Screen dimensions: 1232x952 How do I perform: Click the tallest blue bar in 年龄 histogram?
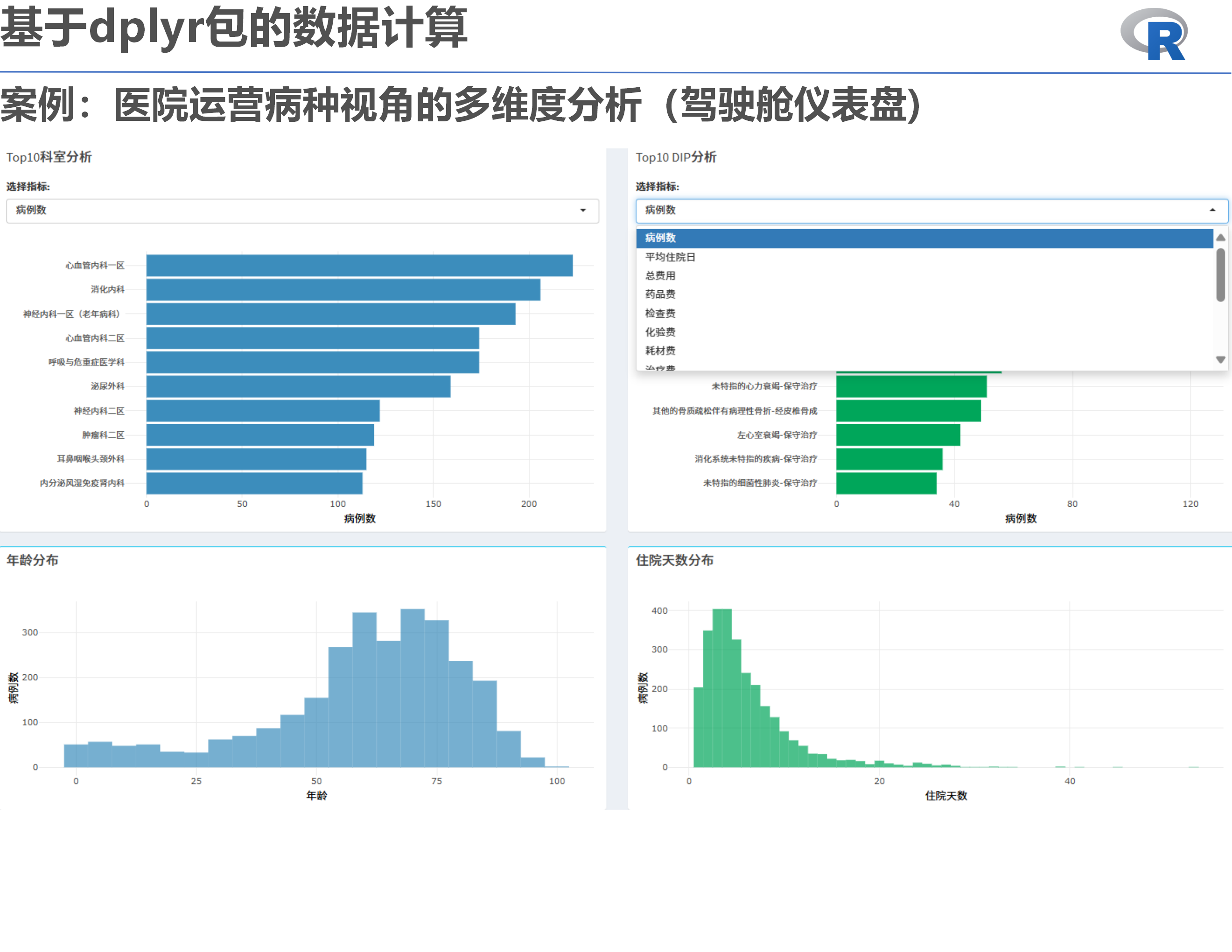click(x=413, y=688)
